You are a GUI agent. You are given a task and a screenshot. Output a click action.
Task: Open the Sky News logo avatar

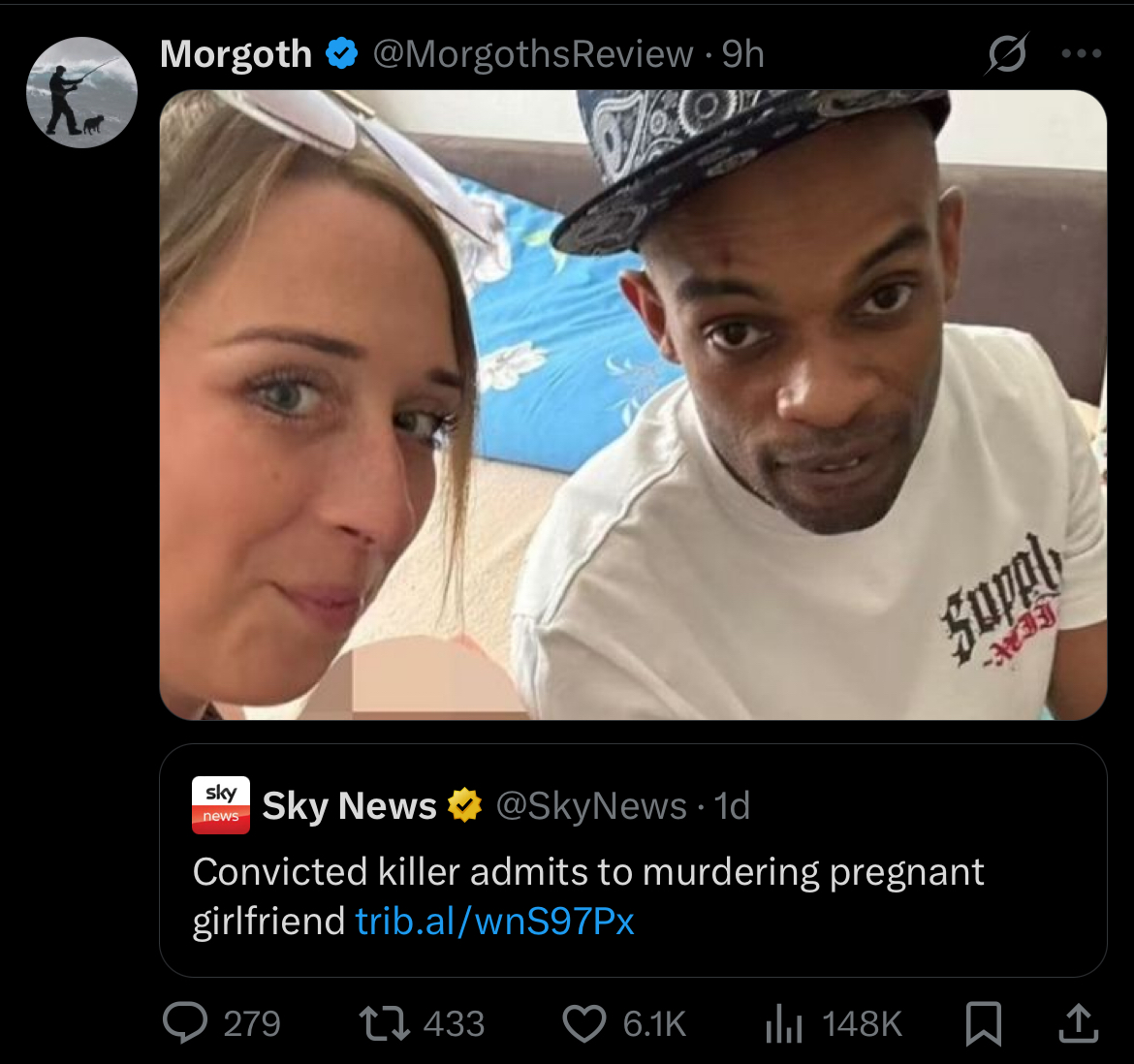coord(221,805)
